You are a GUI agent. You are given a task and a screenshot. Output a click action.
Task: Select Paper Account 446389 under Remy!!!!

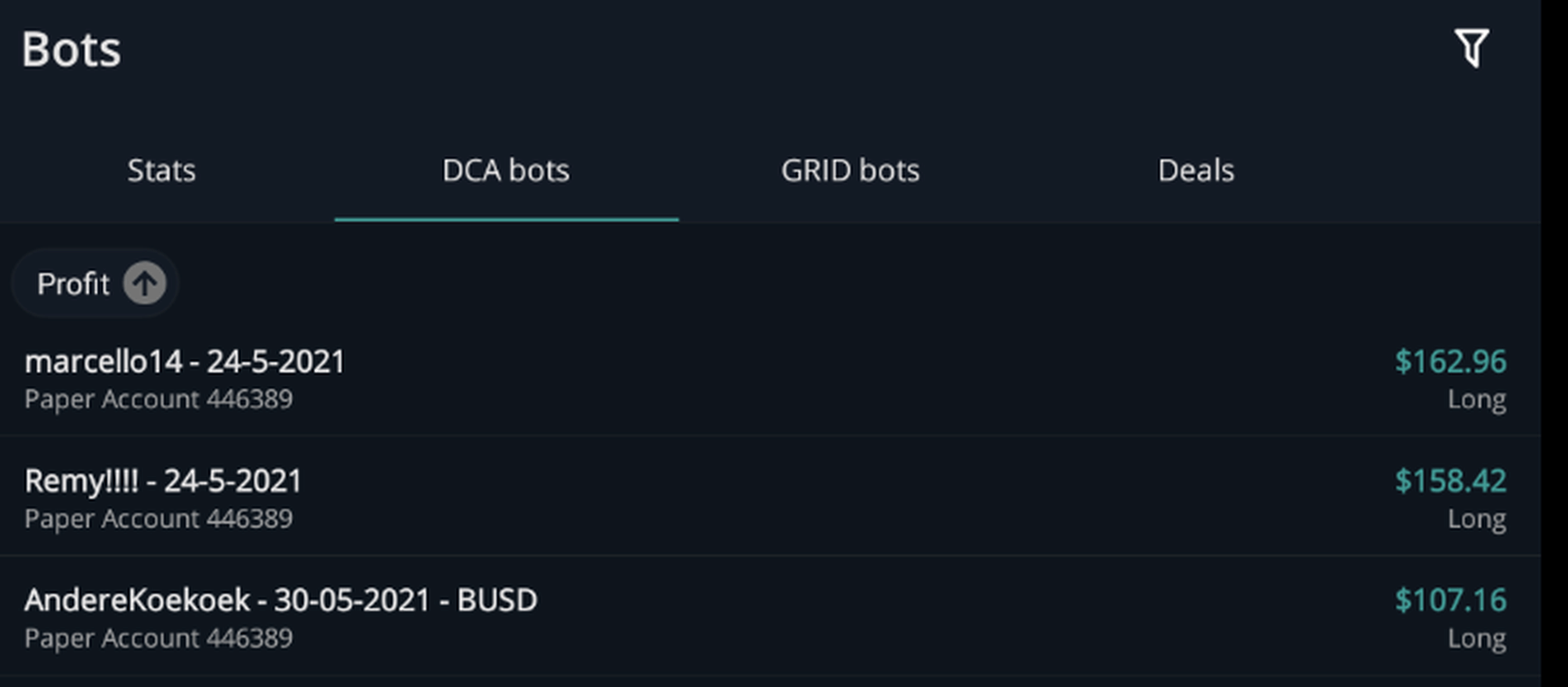(x=159, y=519)
